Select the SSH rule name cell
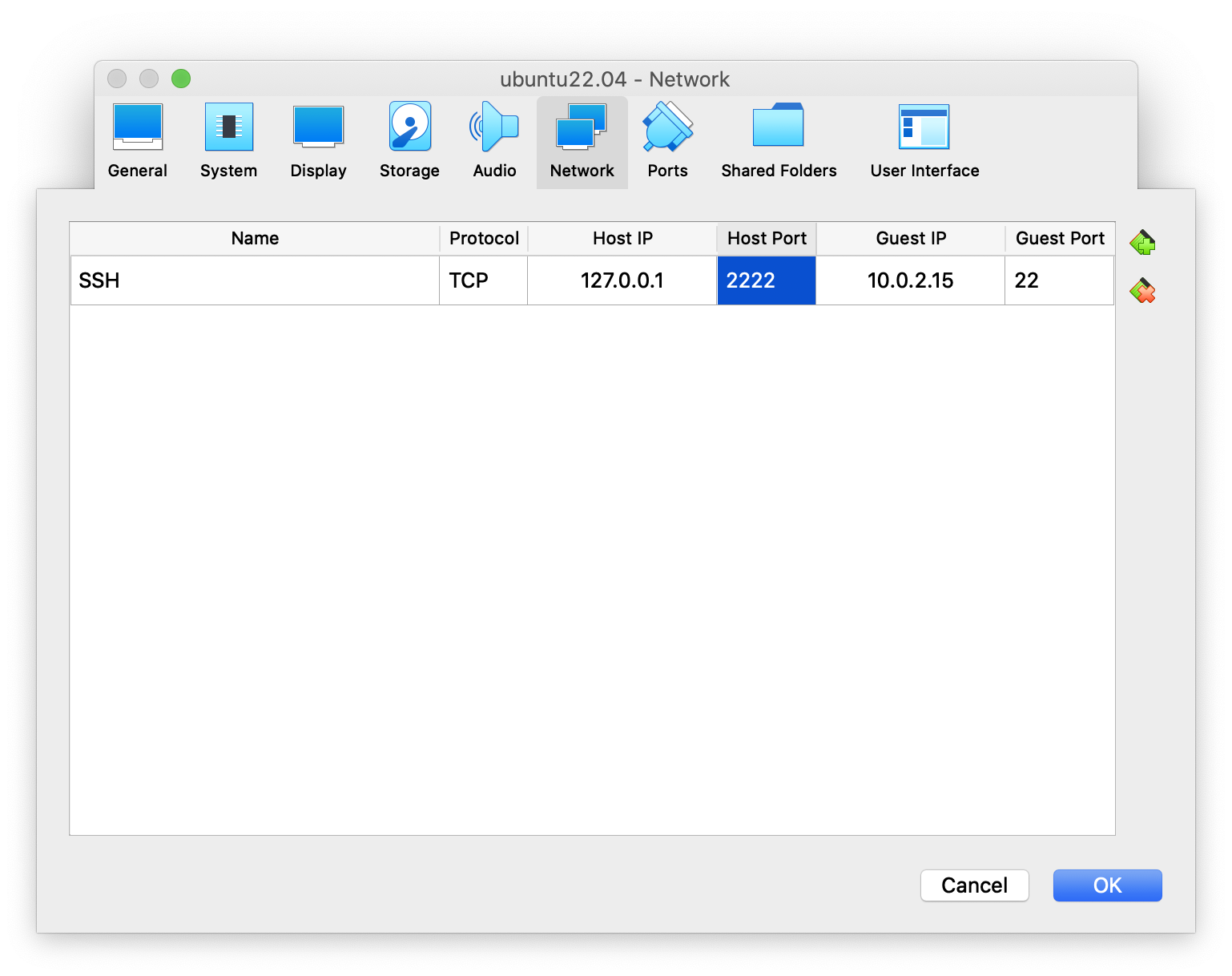The image size is (1232, 976). point(255,280)
